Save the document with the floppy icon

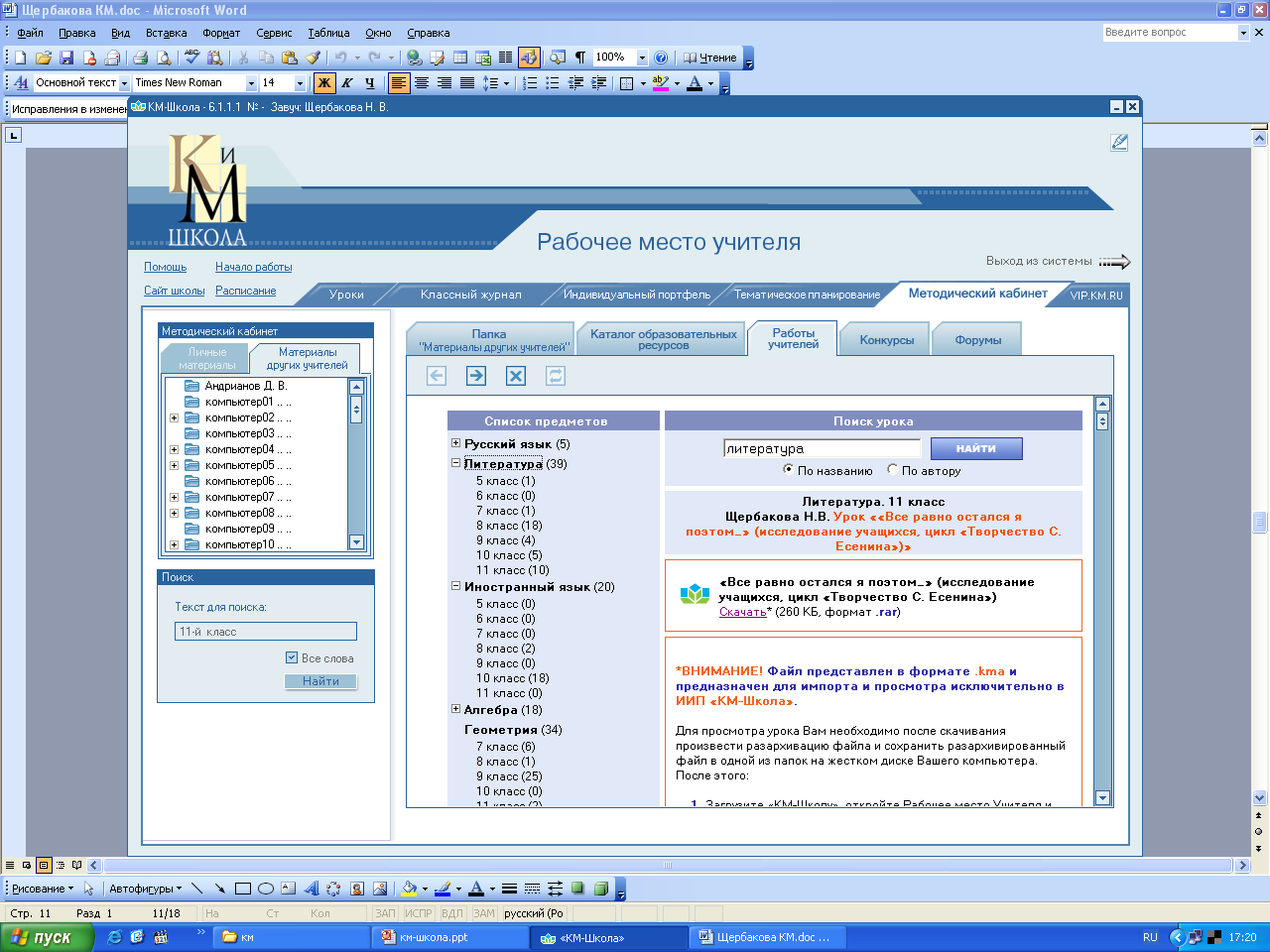click(x=66, y=58)
